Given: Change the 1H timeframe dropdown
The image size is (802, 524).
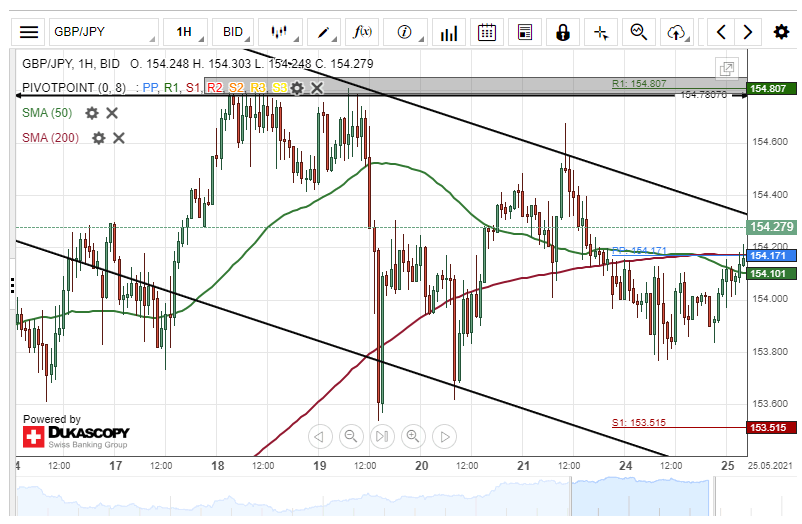Looking at the screenshot, I should click(186, 32).
